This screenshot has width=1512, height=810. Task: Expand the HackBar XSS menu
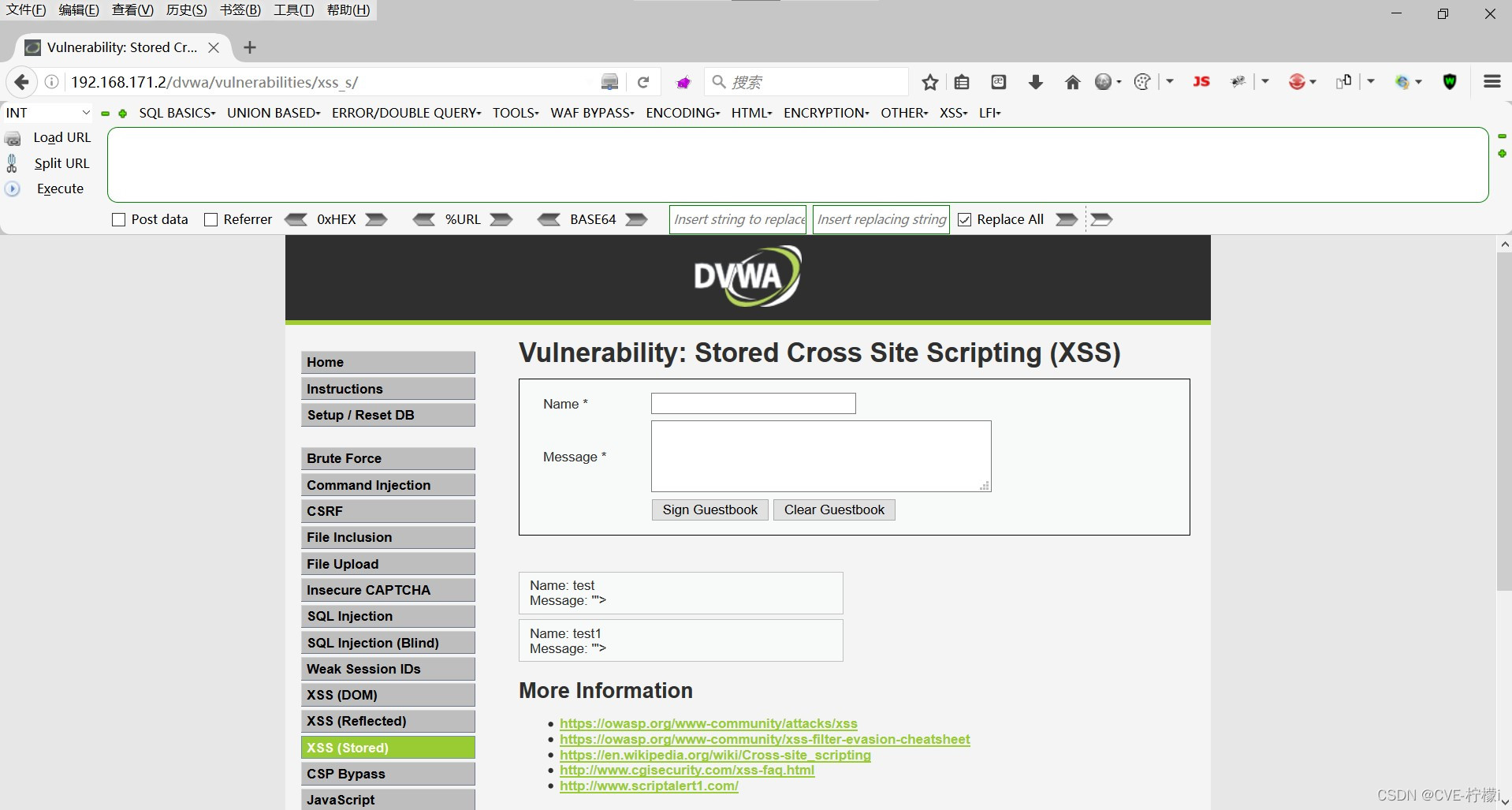(x=953, y=113)
